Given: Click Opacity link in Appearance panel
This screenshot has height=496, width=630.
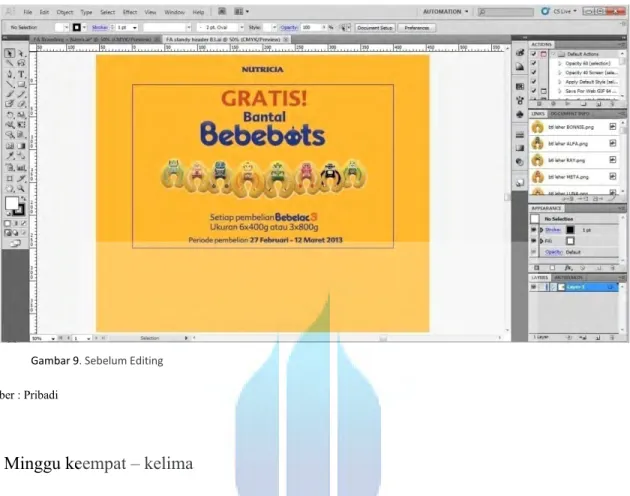Looking at the screenshot, I should pyautogui.click(x=554, y=252).
